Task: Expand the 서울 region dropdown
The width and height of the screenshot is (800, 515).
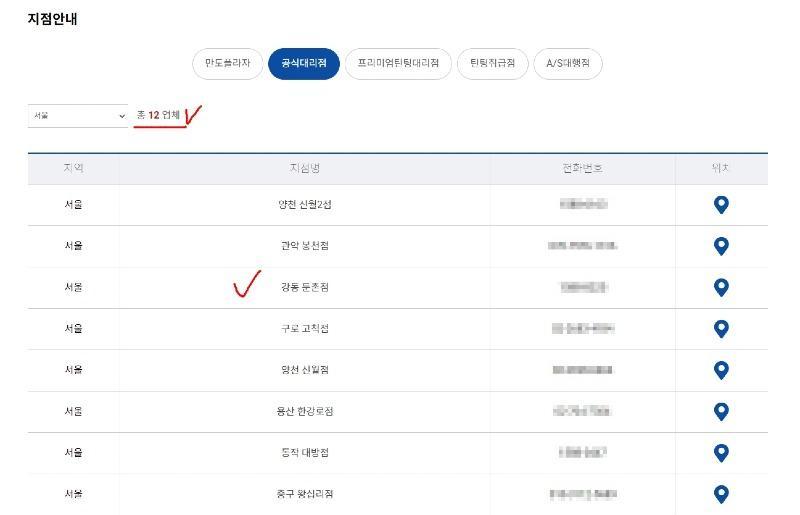Action: tap(78, 116)
